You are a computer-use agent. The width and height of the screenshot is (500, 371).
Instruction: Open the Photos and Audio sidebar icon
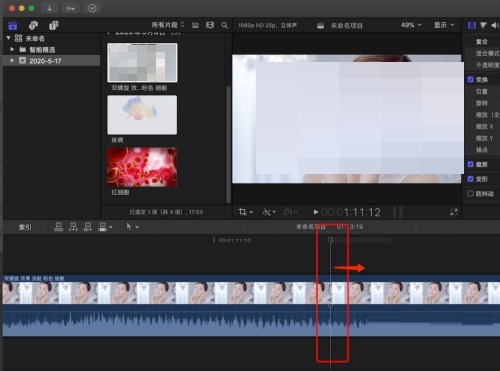[x=33, y=25]
